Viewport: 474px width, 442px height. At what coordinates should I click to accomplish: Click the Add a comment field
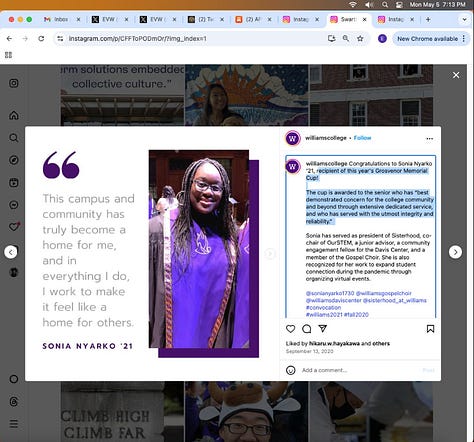click(x=360, y=370)
